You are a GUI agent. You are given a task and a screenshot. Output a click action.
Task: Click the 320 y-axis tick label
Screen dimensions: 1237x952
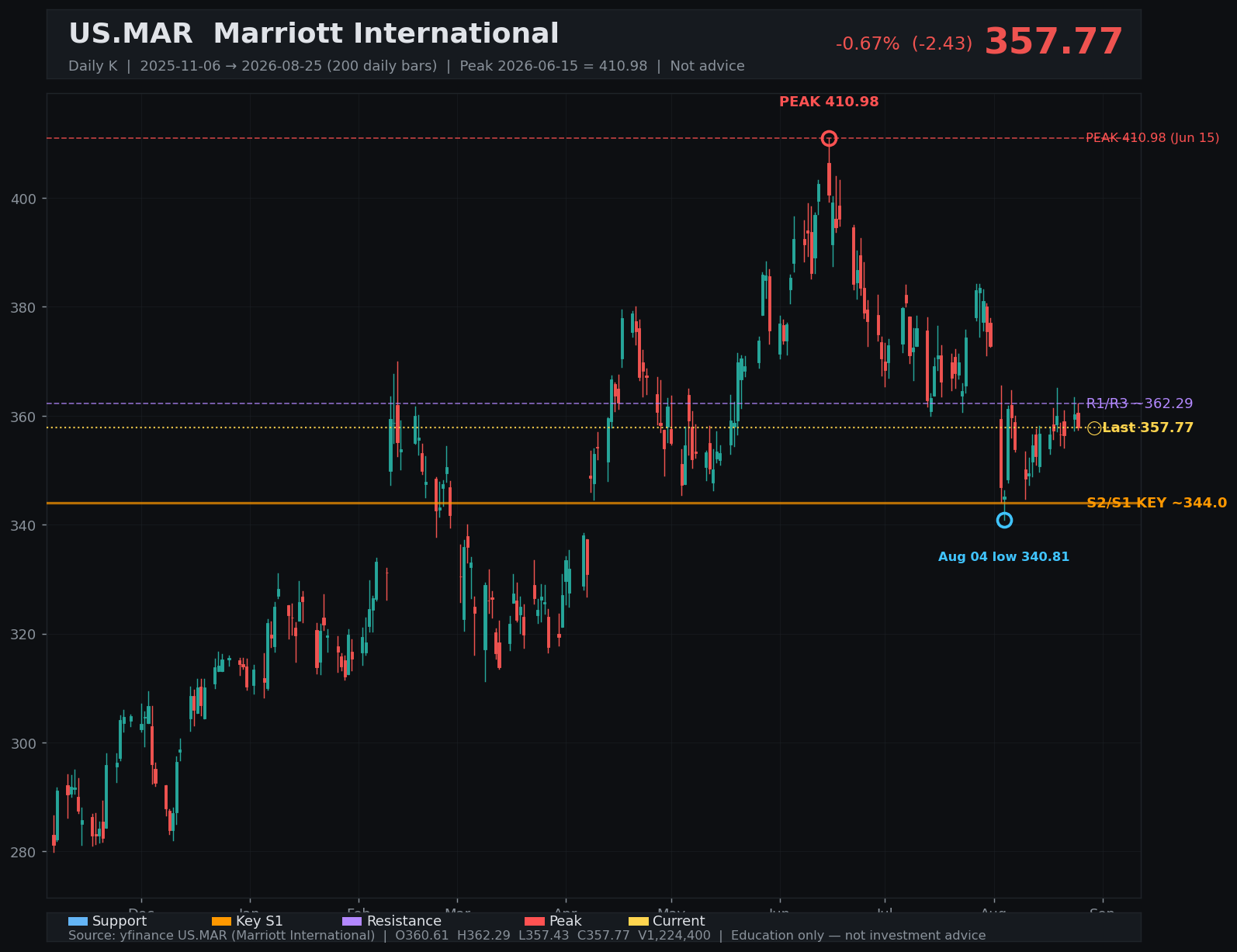(x=23, y=634)
